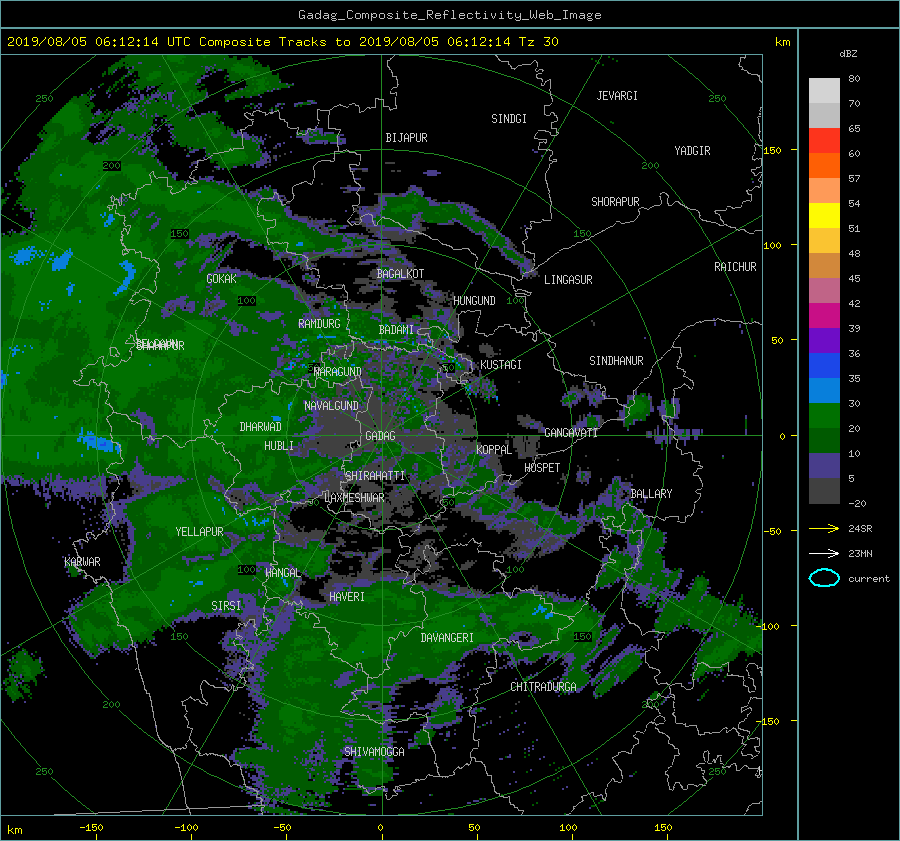
Task: Click the HANGAL city label
Action: (x=282, y=573)
